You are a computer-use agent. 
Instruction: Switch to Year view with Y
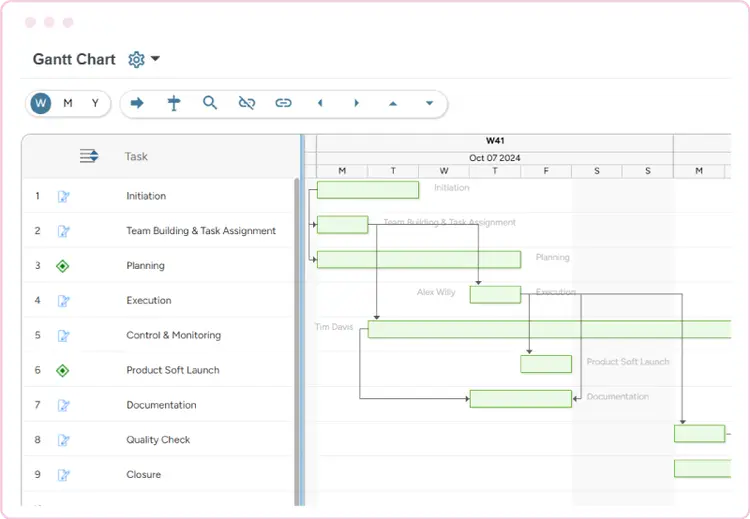coord(95,103)
